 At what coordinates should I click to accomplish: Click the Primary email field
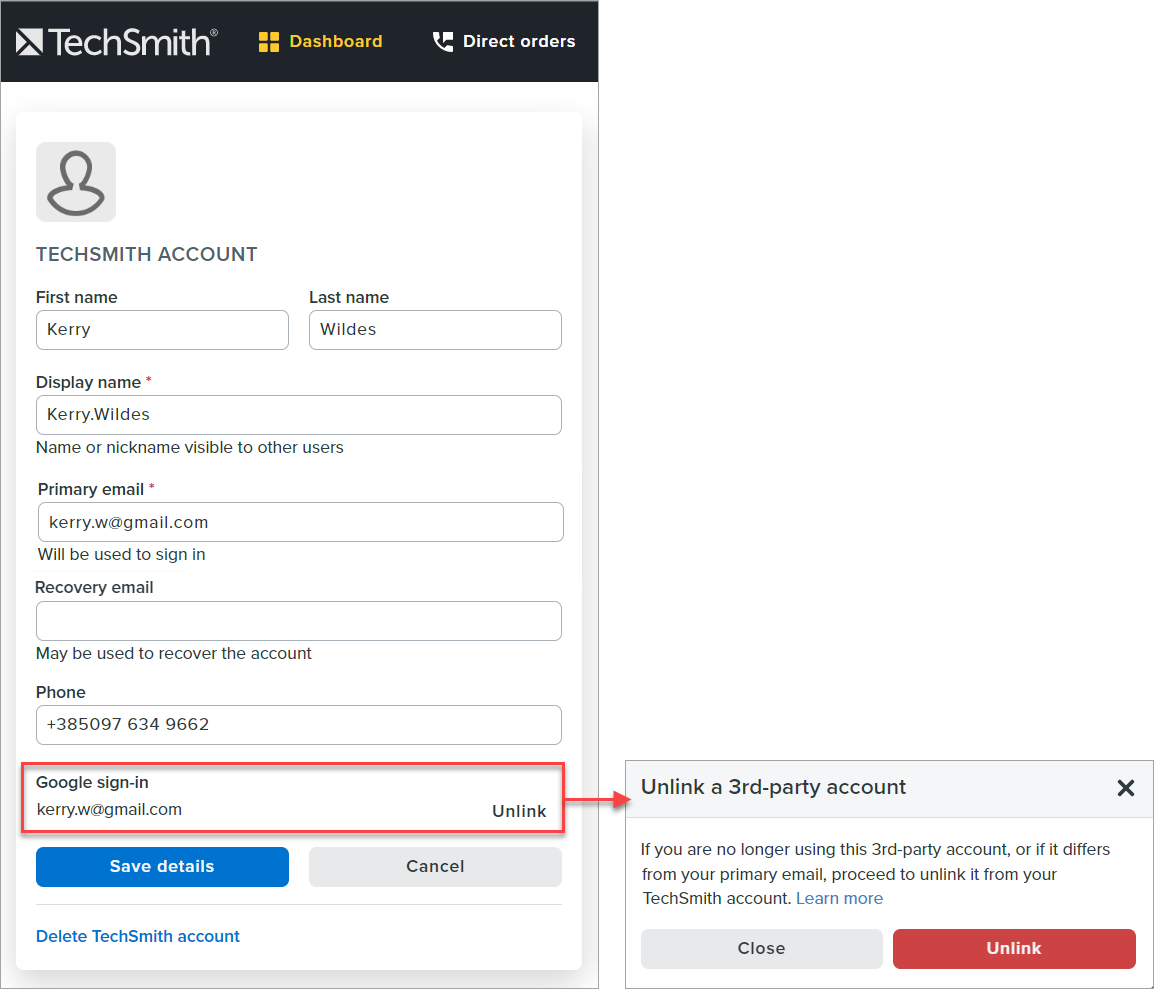point(298,522)
